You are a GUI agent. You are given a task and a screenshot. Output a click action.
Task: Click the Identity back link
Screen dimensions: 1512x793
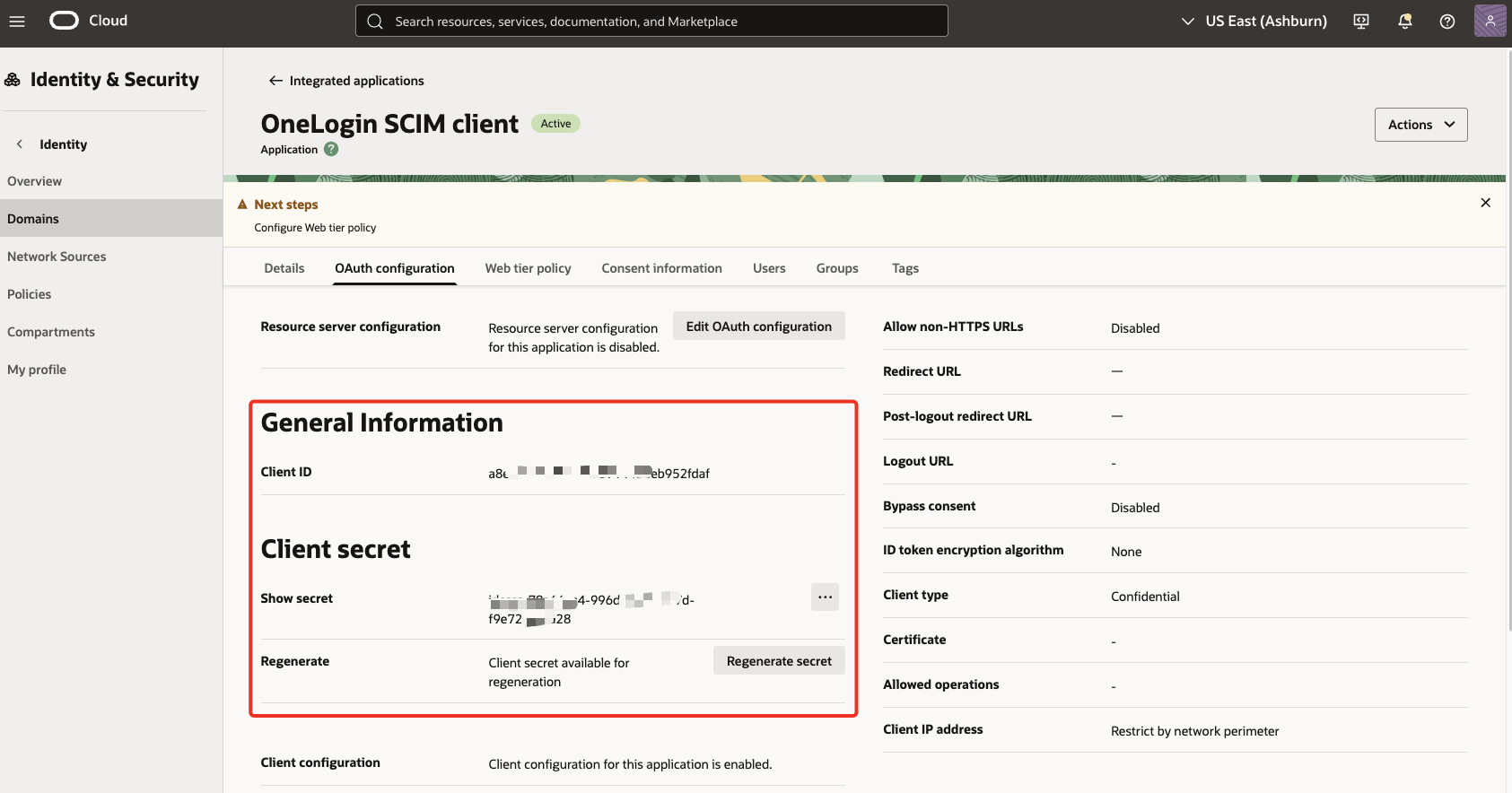63,144
